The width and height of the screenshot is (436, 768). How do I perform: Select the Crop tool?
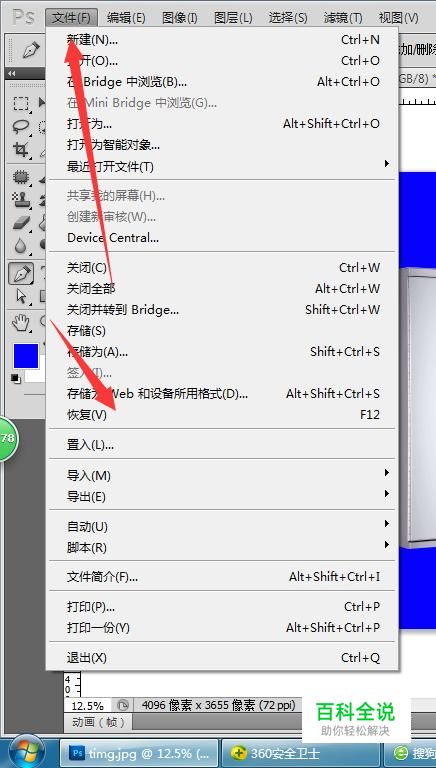[x=21, y=150]
